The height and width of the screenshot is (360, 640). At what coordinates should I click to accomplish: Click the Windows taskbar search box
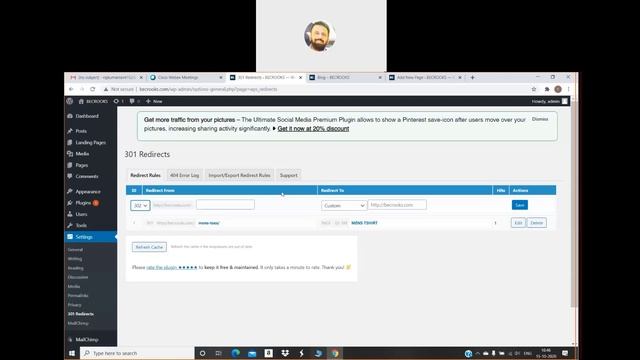(137, 353)
